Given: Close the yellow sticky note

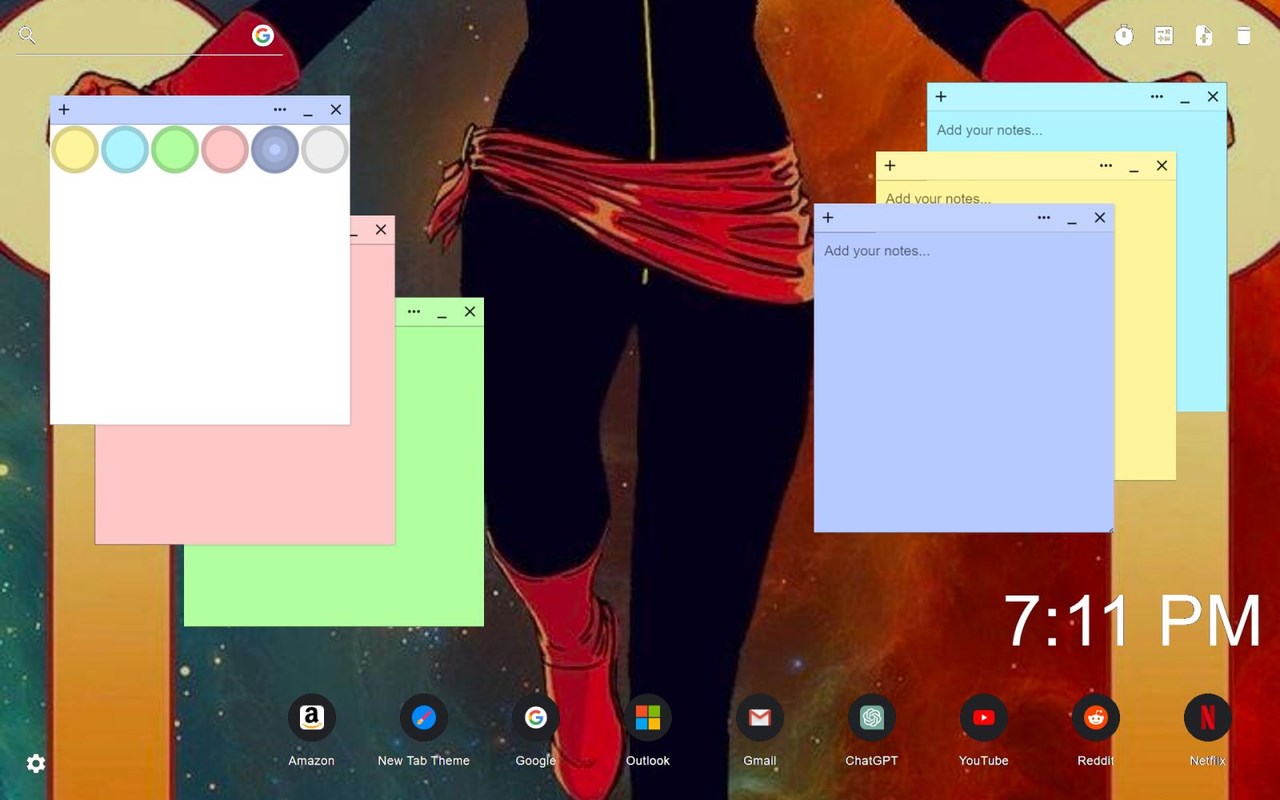Looking at the screenshot, I should [x=1162, y=166].
